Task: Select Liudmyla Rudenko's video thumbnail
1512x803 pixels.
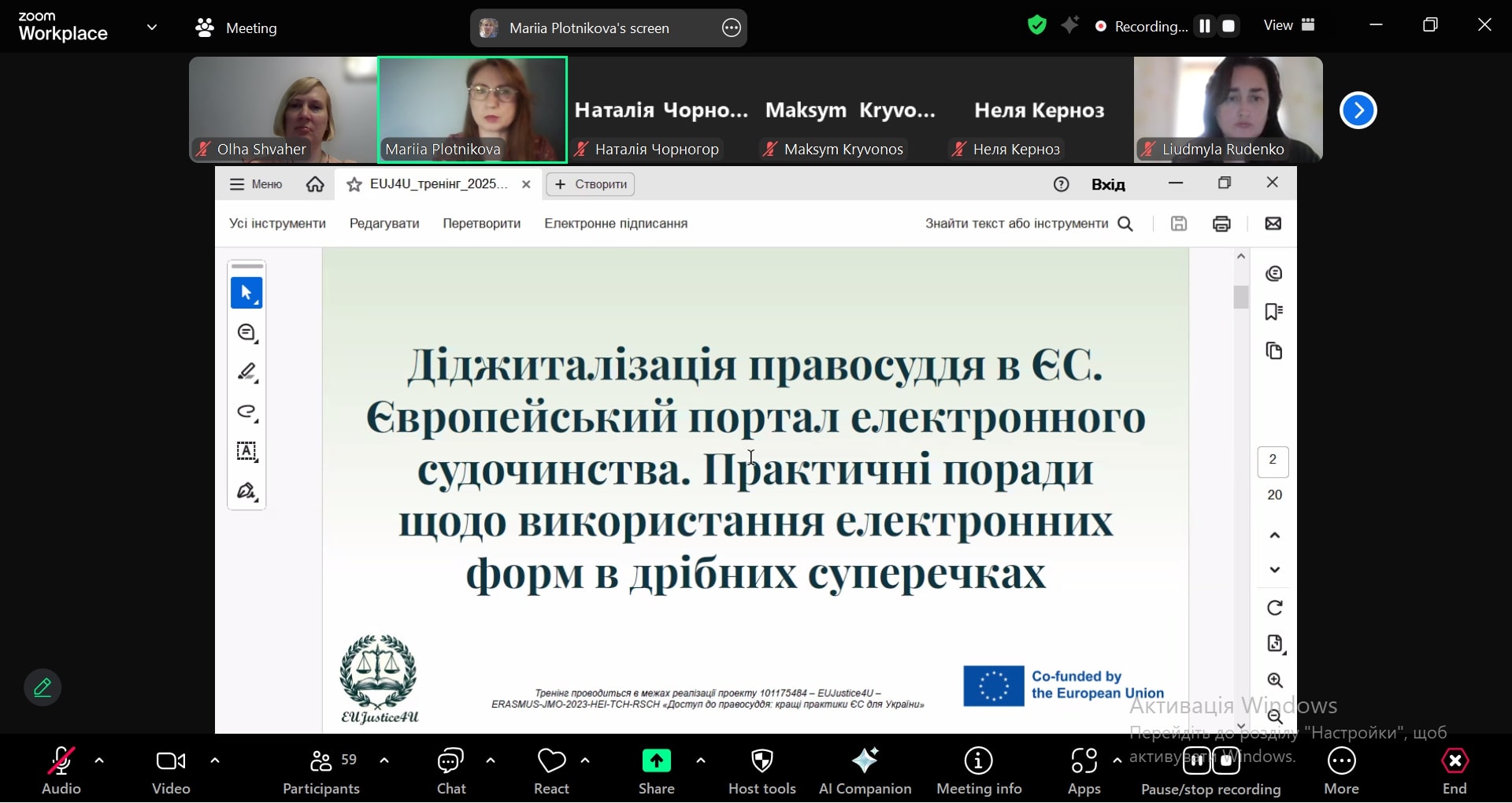Action: (1228, 109)
